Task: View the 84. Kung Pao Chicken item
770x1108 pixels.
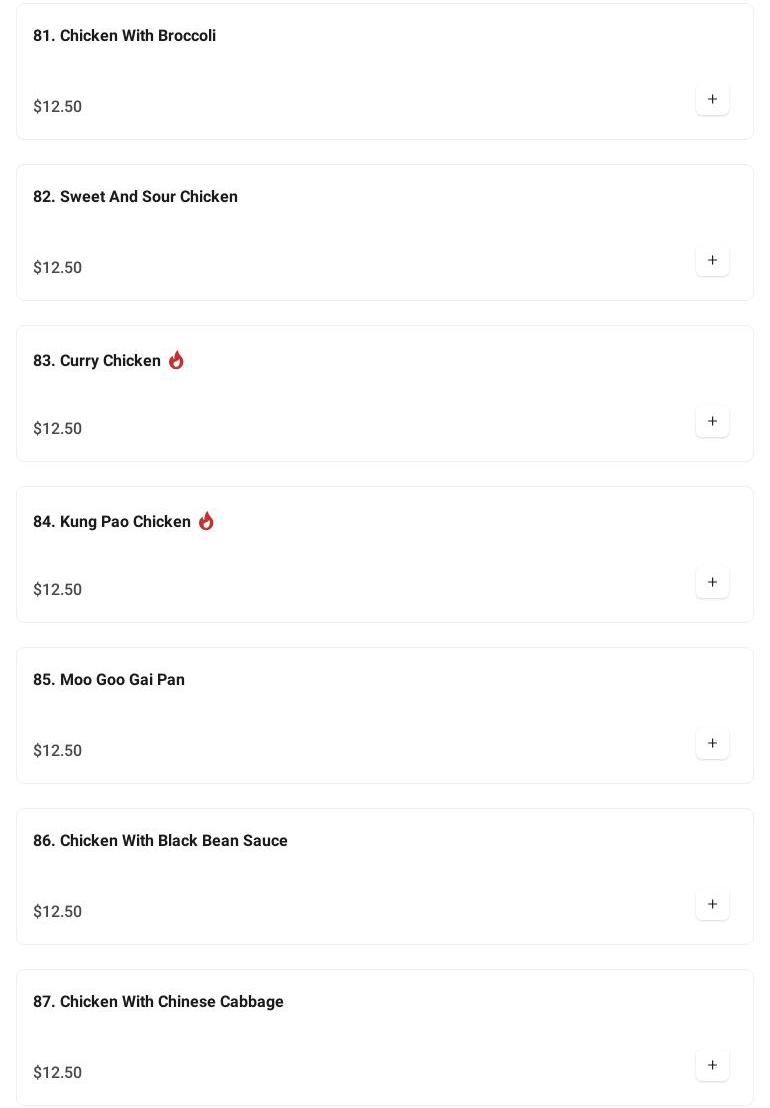Action: point(112,522)
